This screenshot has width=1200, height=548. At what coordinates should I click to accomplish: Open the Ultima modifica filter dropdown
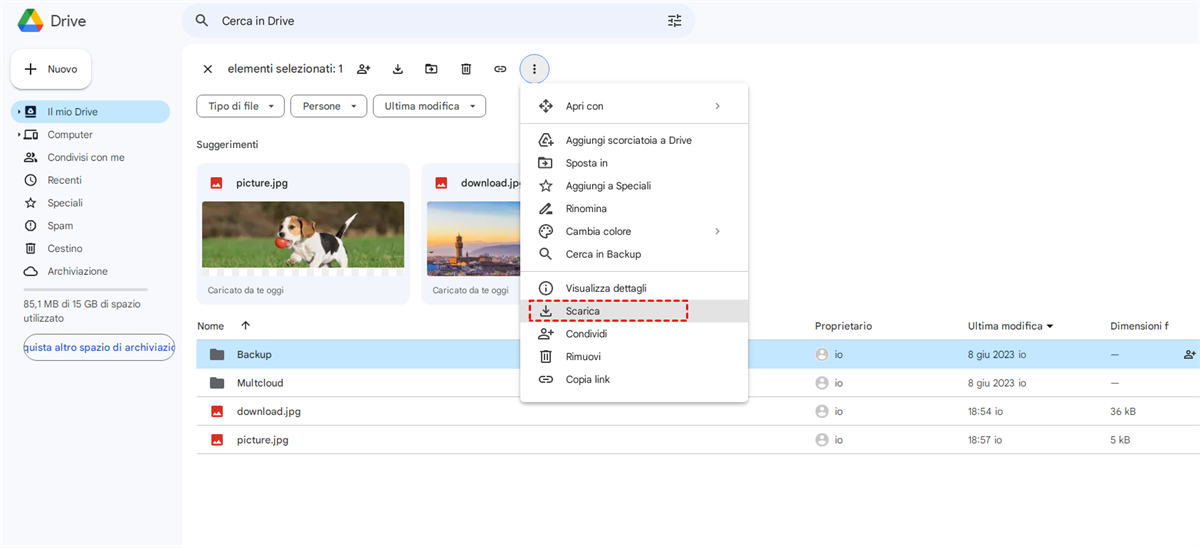[x=429, y=106]
